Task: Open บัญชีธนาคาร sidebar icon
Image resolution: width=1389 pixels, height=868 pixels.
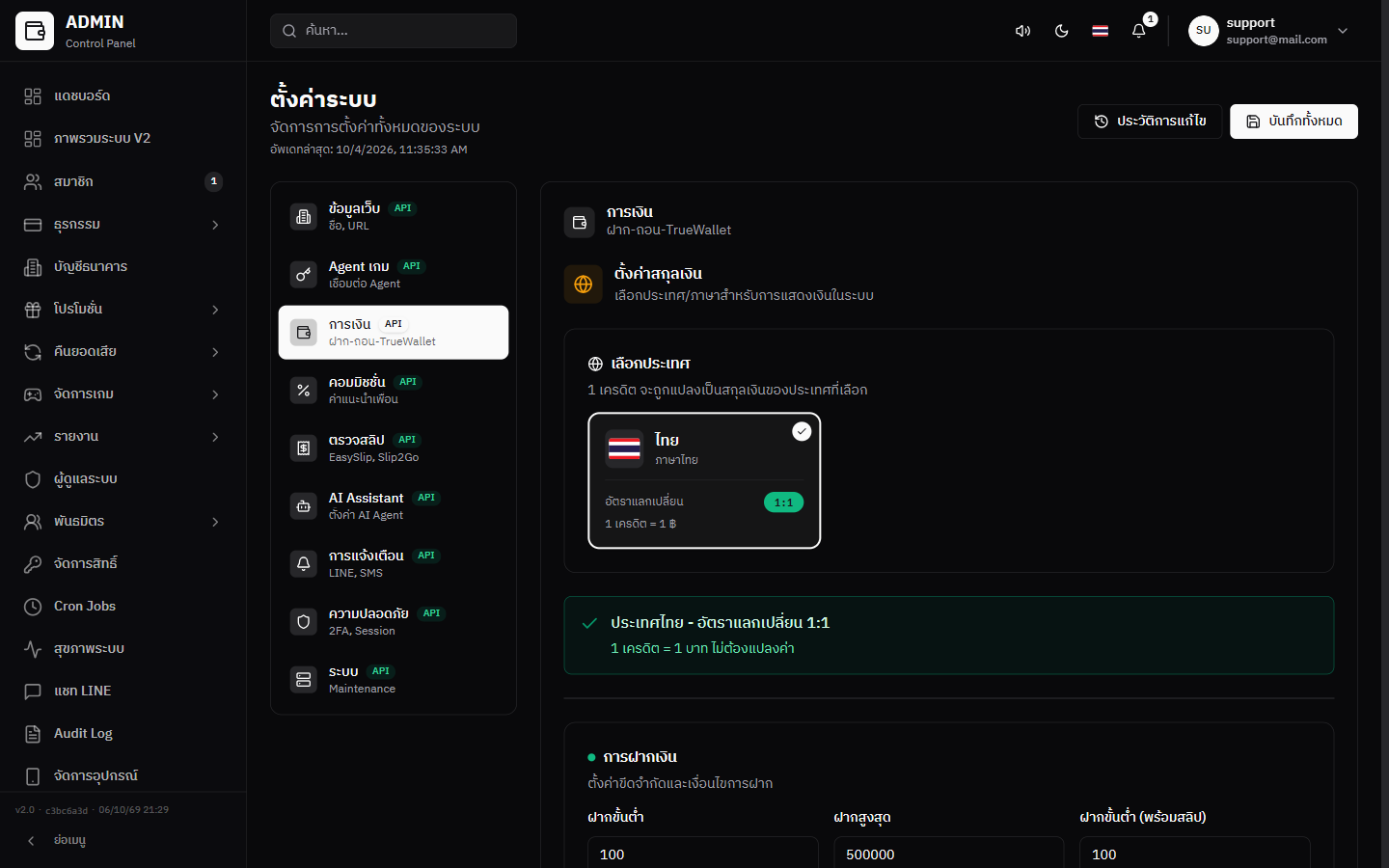Action: coord(33,267)
